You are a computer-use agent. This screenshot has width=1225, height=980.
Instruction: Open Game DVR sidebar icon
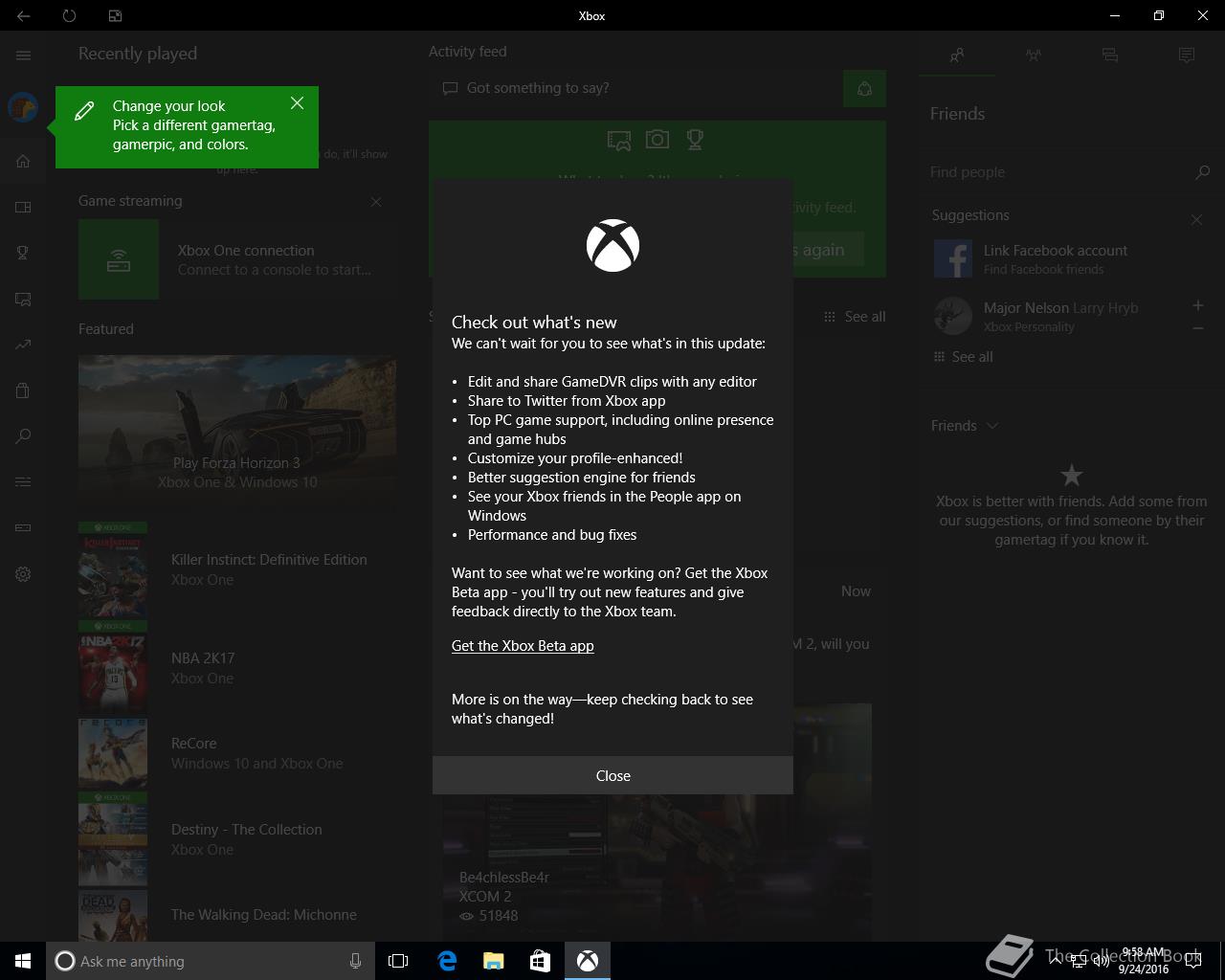tap(23, 299)
